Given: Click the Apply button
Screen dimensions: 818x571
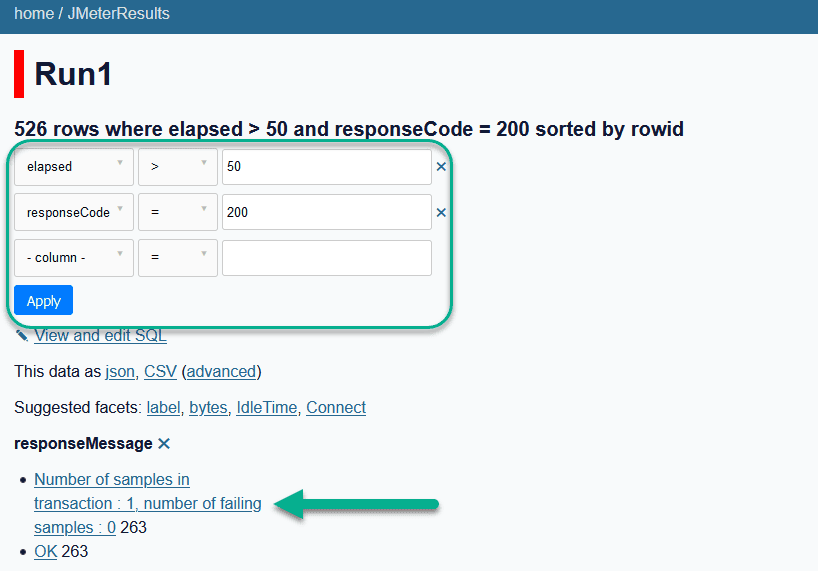Looking at the screenshot, I should (x=43, y=300).
